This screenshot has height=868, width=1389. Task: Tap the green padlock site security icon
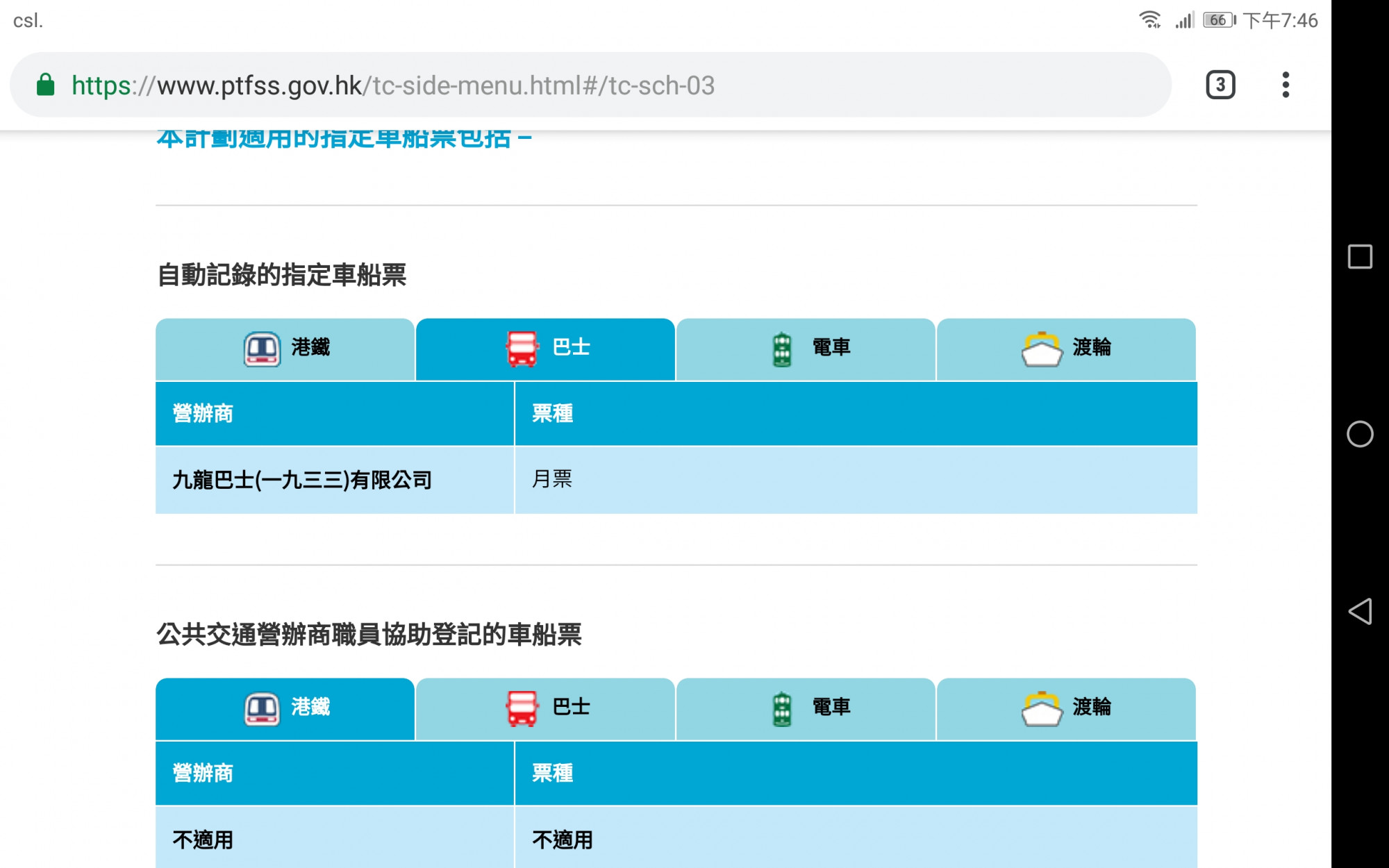pos(46,85)
